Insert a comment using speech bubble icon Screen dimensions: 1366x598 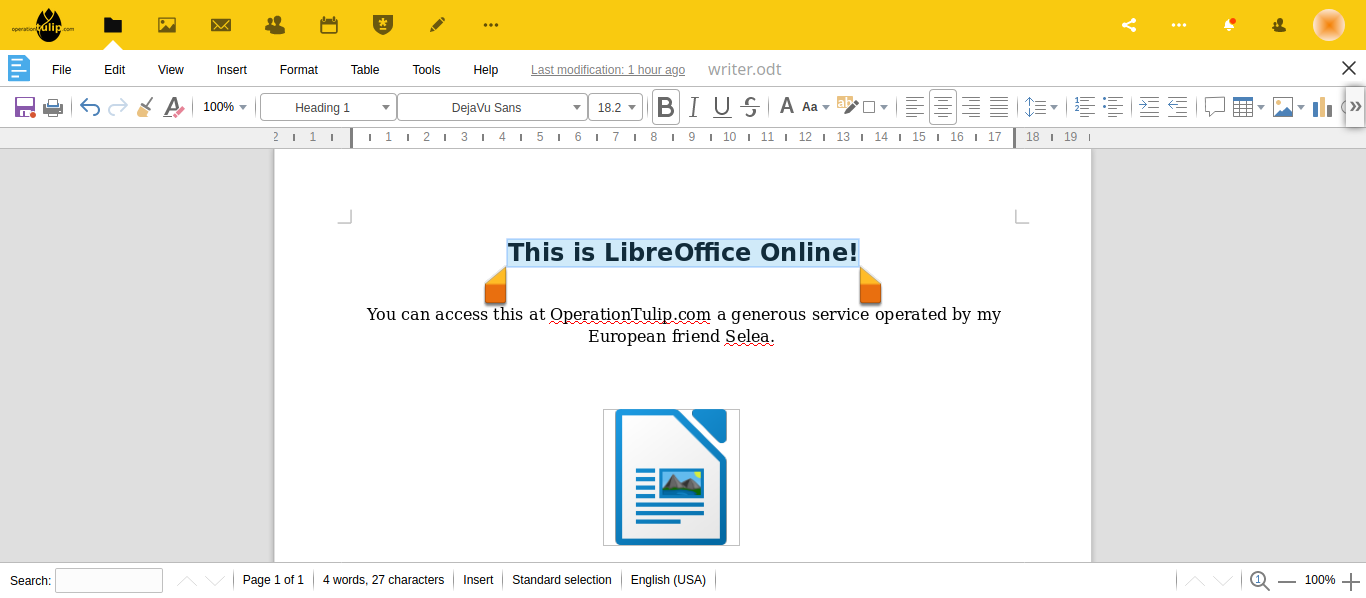(1215, 107)
